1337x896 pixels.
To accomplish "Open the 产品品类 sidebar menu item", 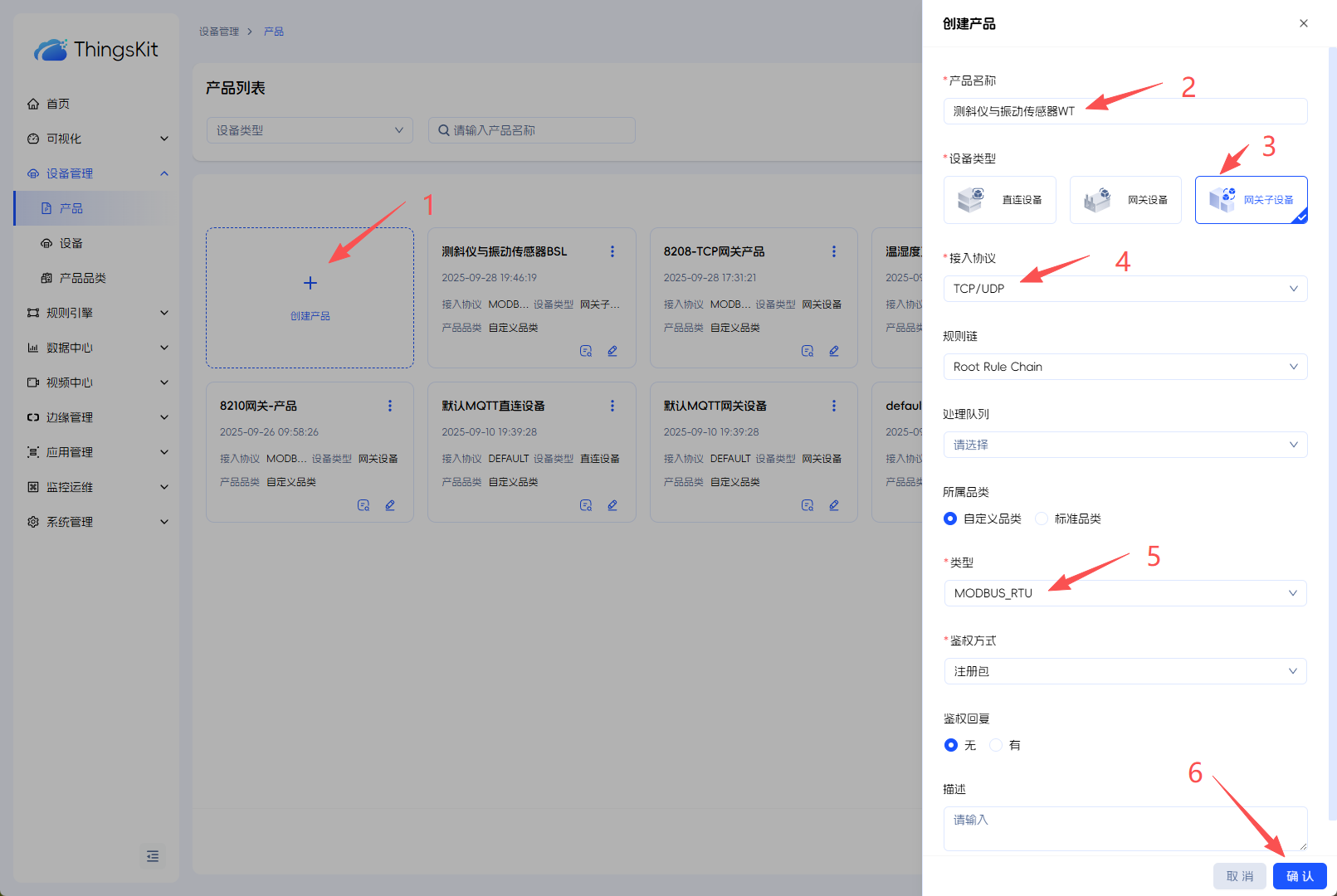I will pos(82,278).
